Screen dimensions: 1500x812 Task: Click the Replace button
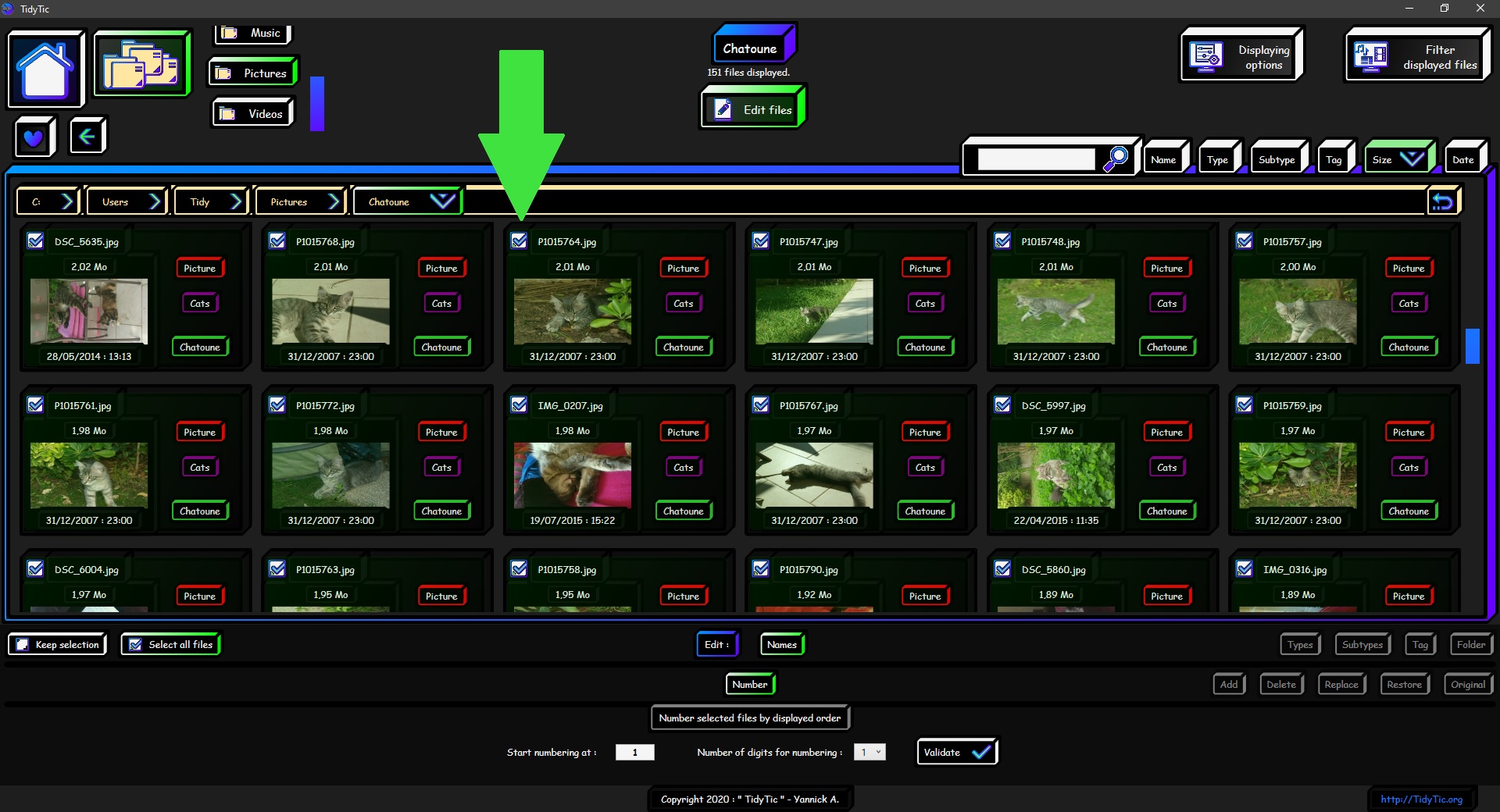[1341, 684]
